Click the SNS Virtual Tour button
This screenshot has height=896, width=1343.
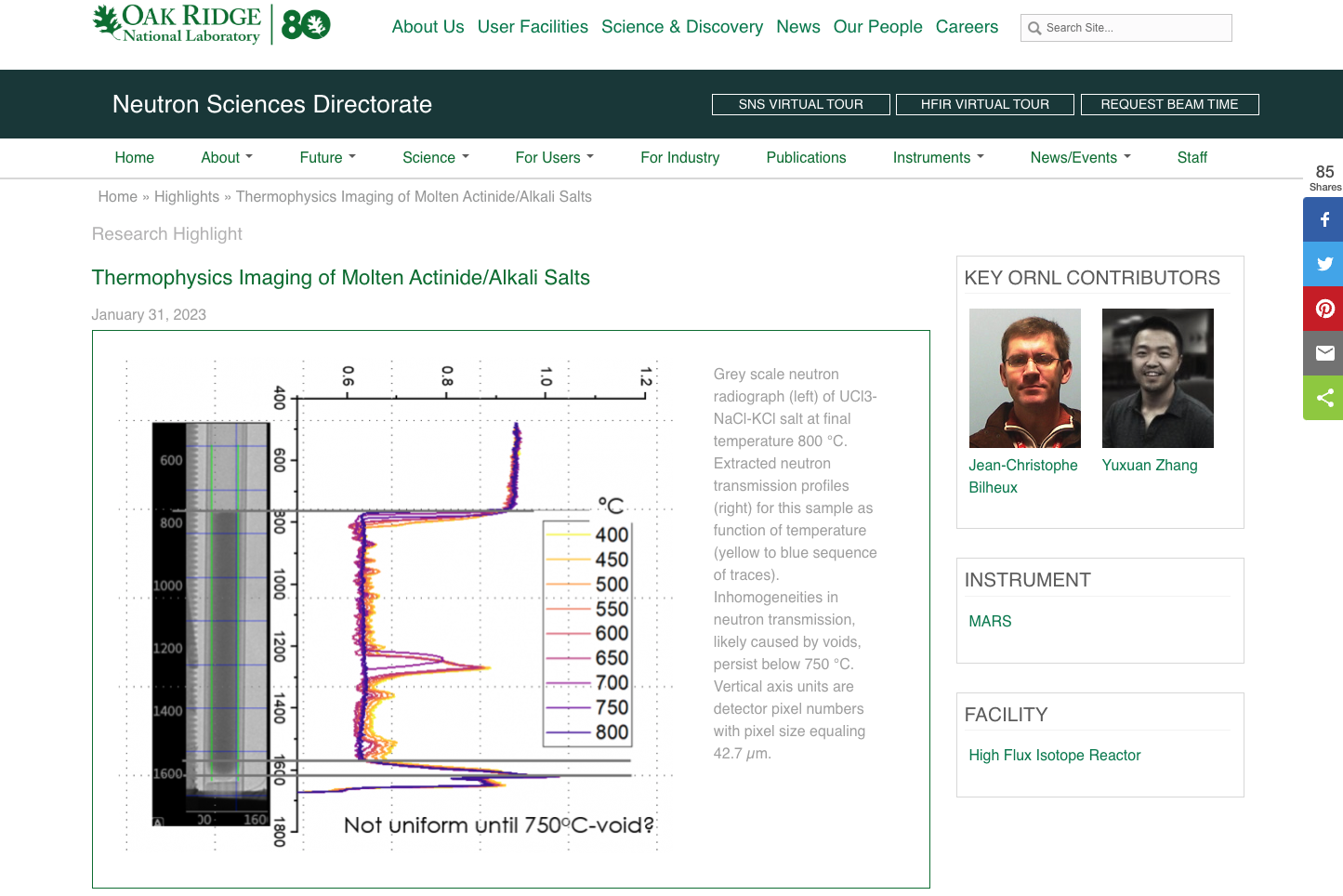[x=800, y=104]
